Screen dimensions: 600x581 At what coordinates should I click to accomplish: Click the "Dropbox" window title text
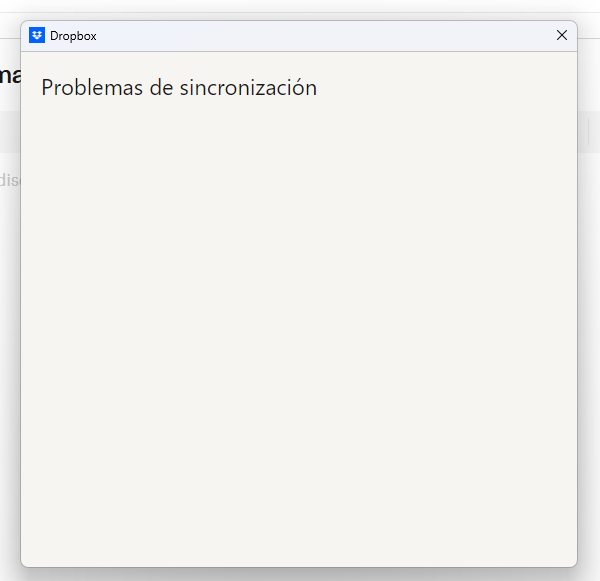coord(73,36)
